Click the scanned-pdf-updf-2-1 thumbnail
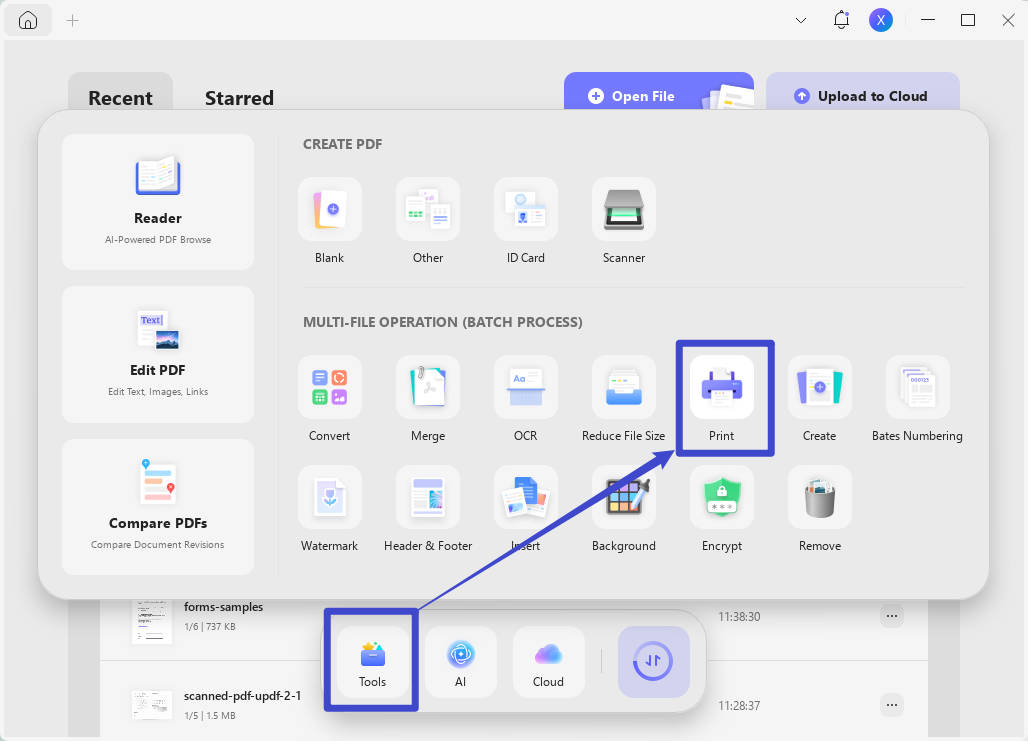 [151, 705]
